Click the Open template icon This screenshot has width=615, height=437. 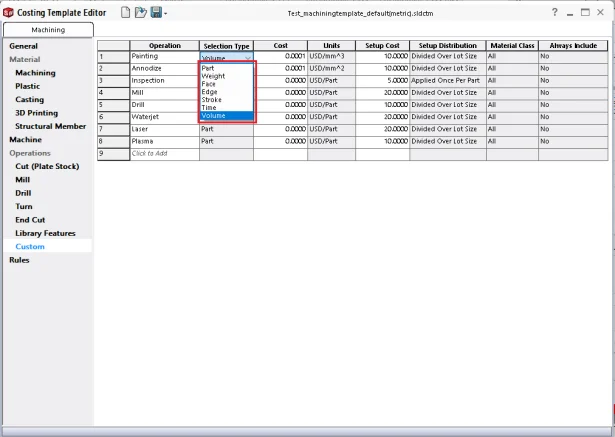tap(140, 13)
